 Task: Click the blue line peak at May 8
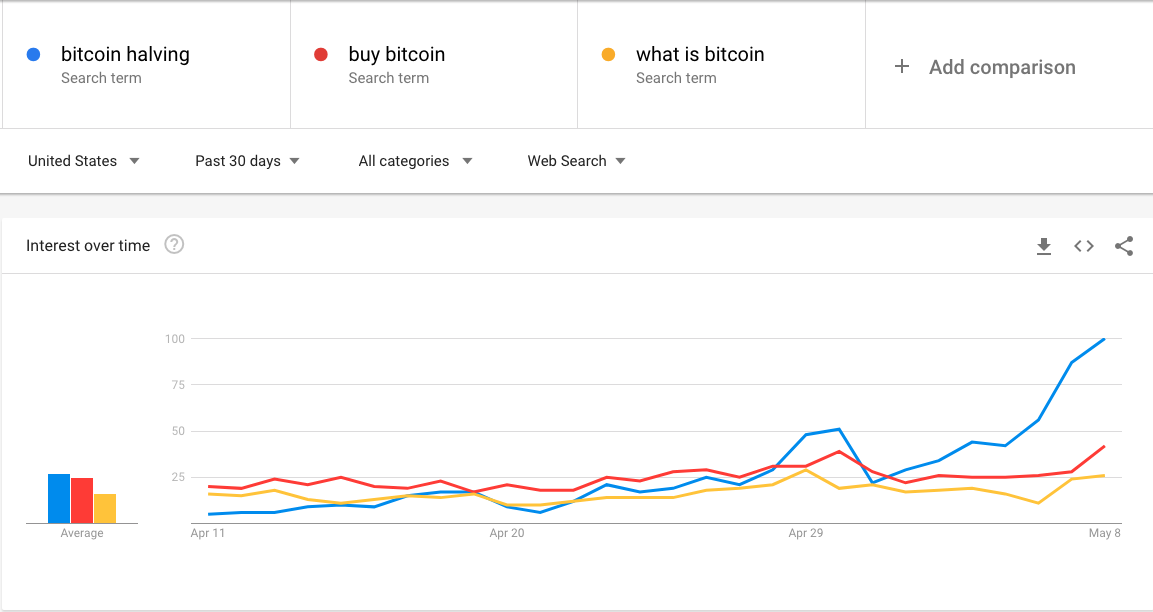[x=1103, y=340]
